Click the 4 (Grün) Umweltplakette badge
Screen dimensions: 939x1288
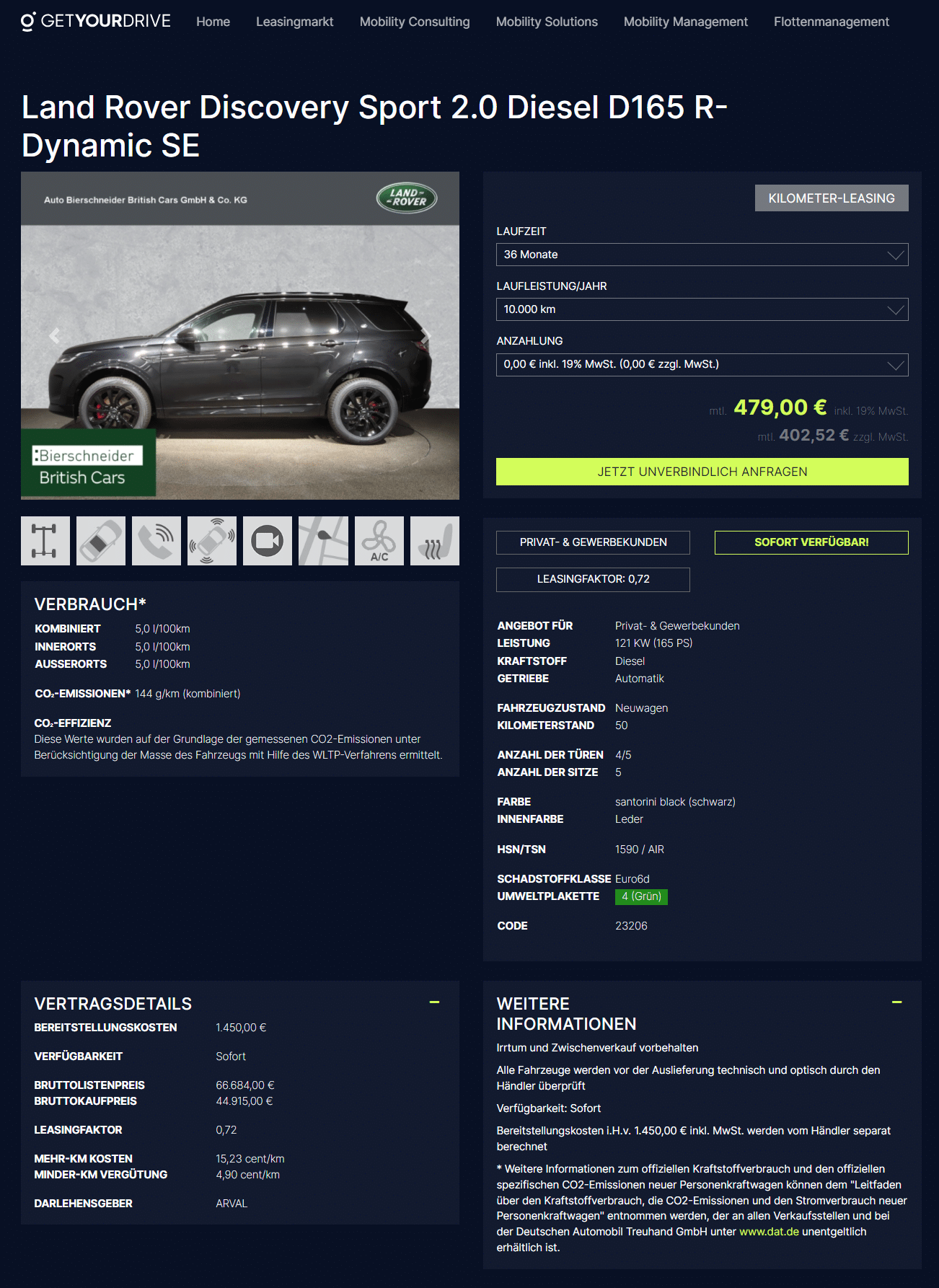click(x=641, y=896)
